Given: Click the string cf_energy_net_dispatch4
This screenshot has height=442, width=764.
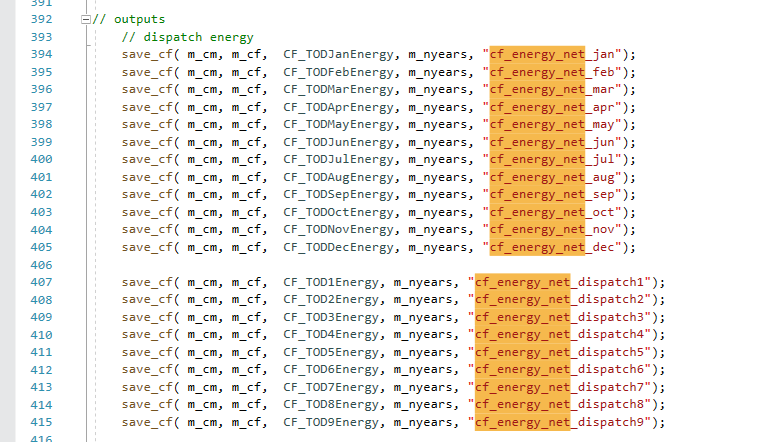Looking at the screenshot, I should [x=559, y=334].
